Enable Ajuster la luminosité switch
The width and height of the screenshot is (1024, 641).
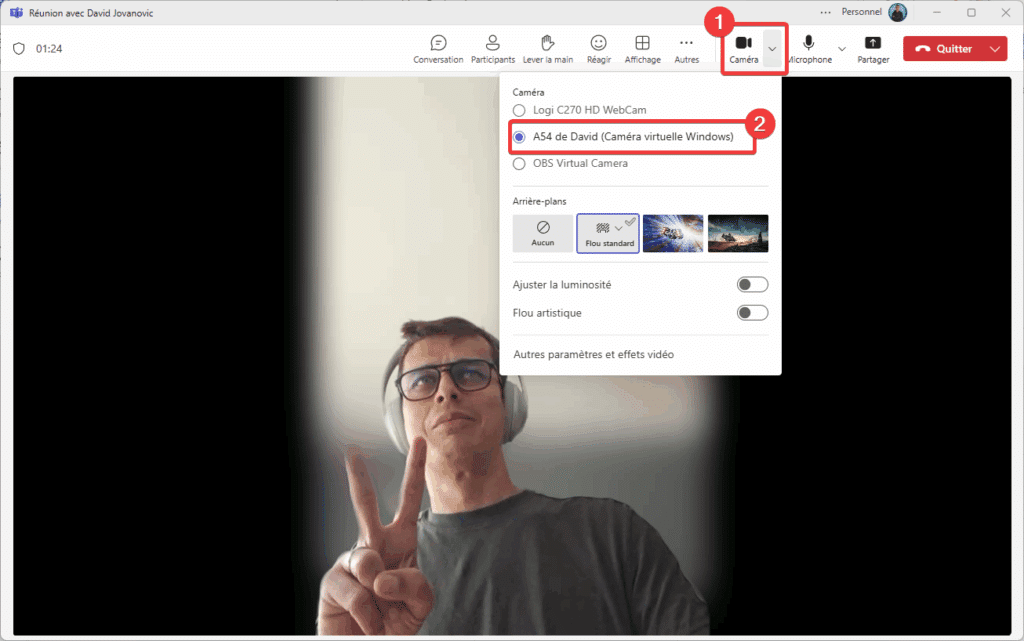tap(752, 285)
